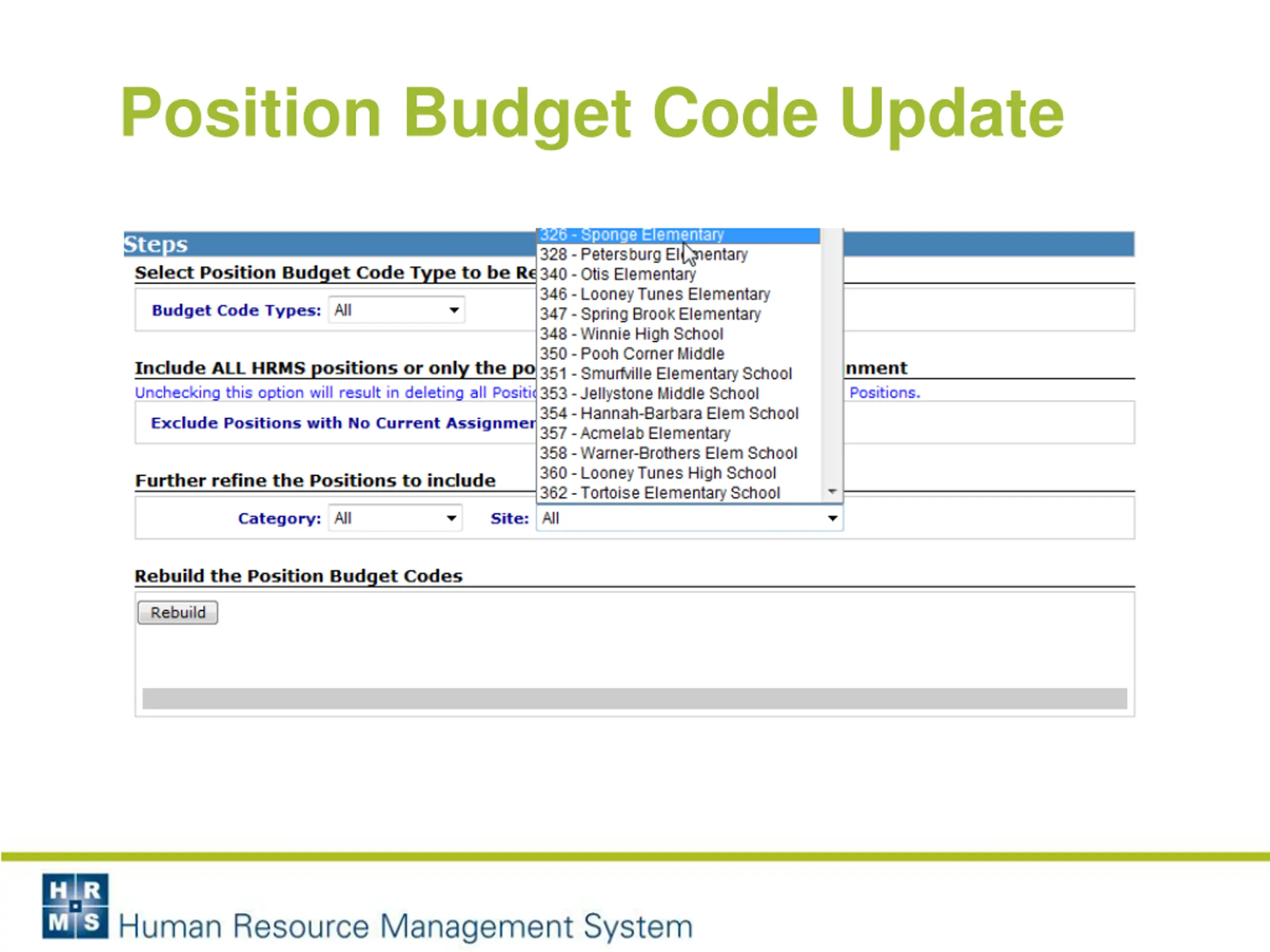This screenshot has height=952, width=1270.
Task: Collapse the Site dropdown showing All
Action: click(690, 519)
